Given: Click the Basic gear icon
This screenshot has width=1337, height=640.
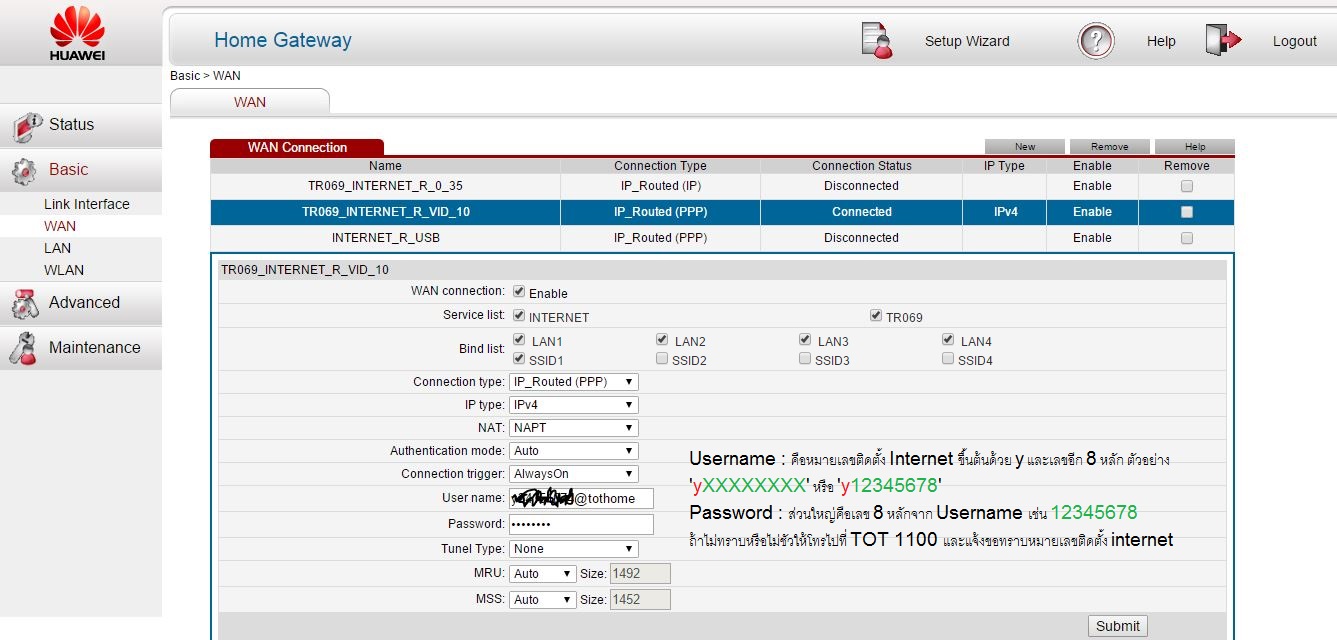Looking at the screenshot, I should [24, 171].
